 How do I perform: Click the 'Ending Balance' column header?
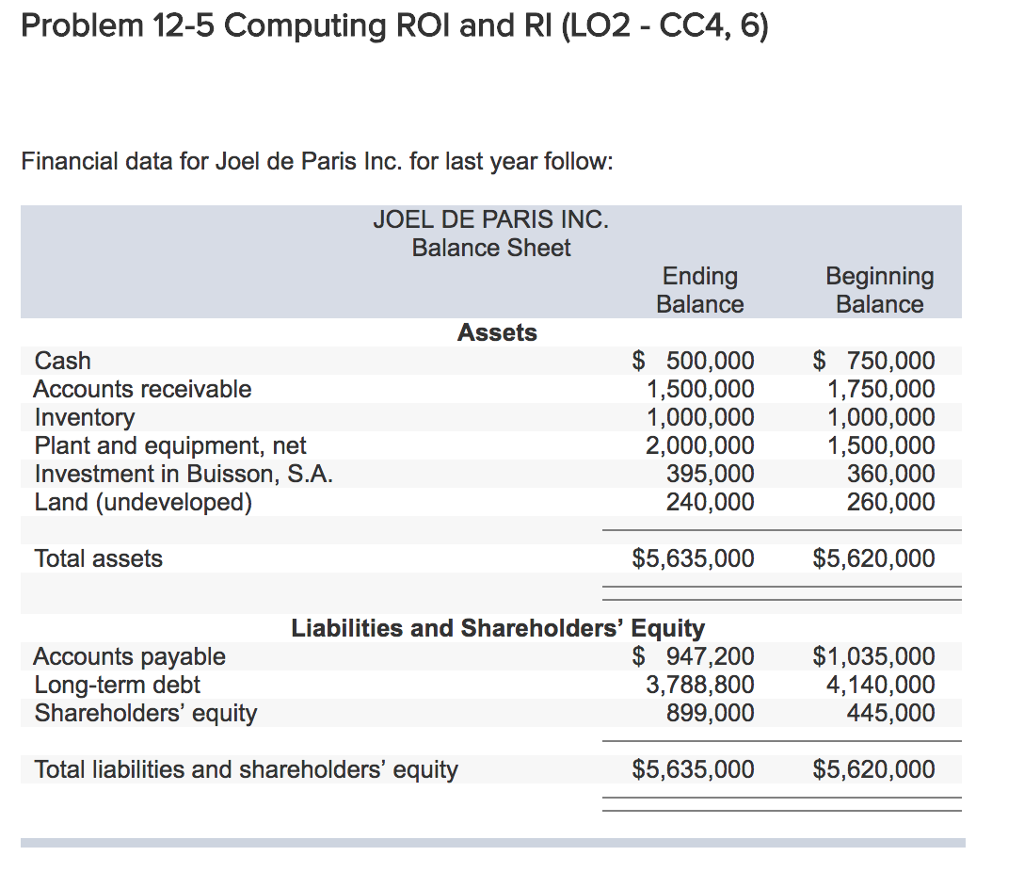pos(700,290)
